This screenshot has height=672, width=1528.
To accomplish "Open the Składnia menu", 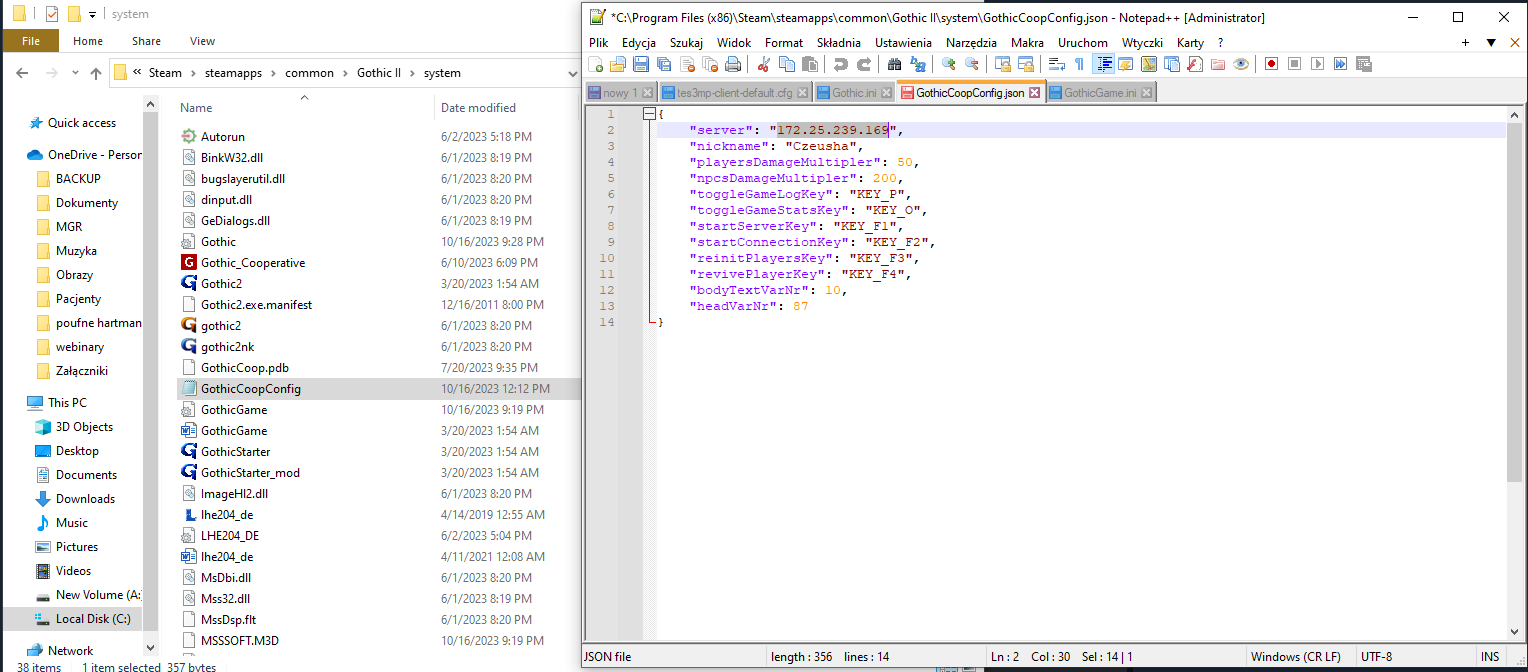I will pyautogui.click(x=838, y=43).
